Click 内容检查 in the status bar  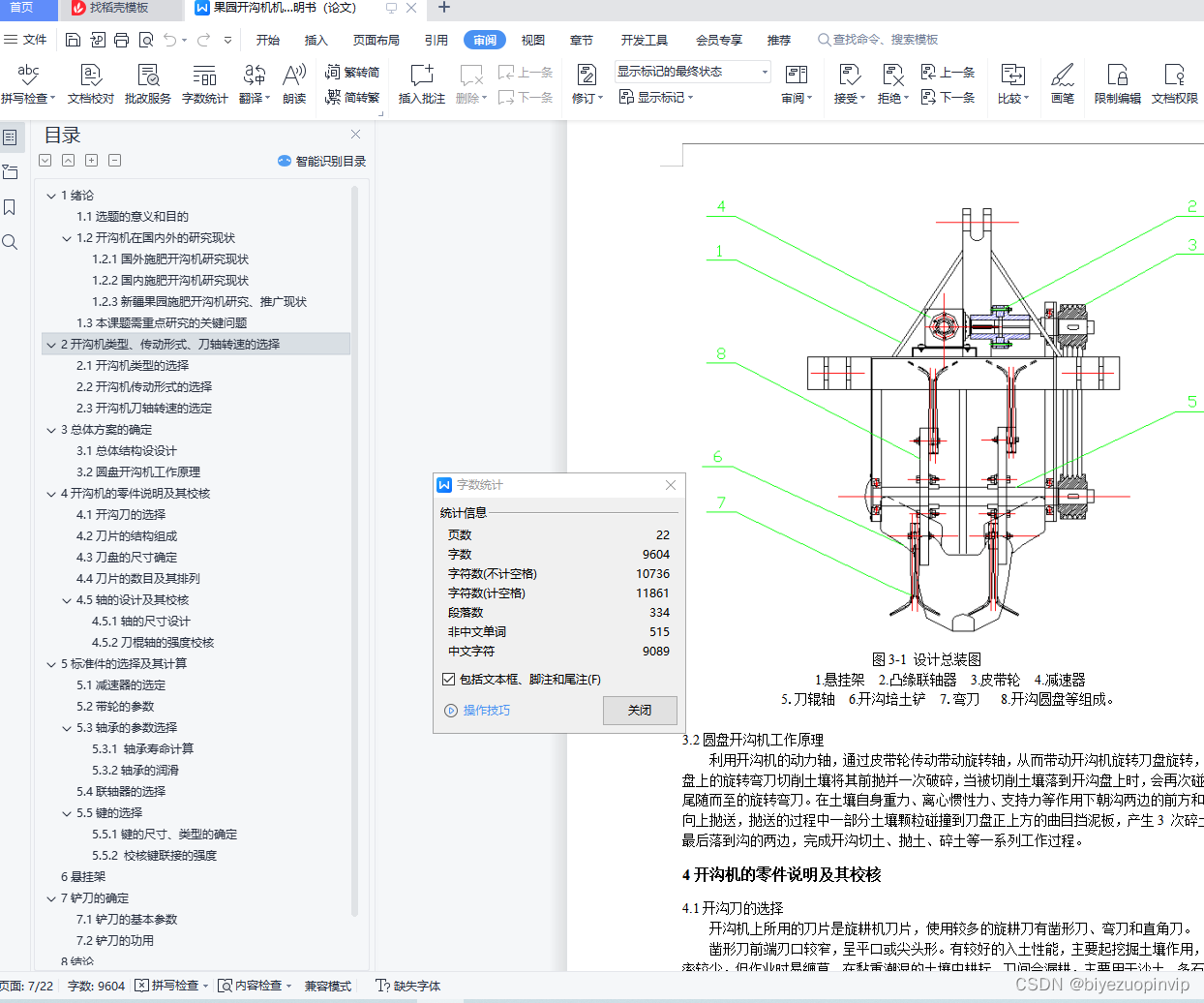(x=256, y=986)
